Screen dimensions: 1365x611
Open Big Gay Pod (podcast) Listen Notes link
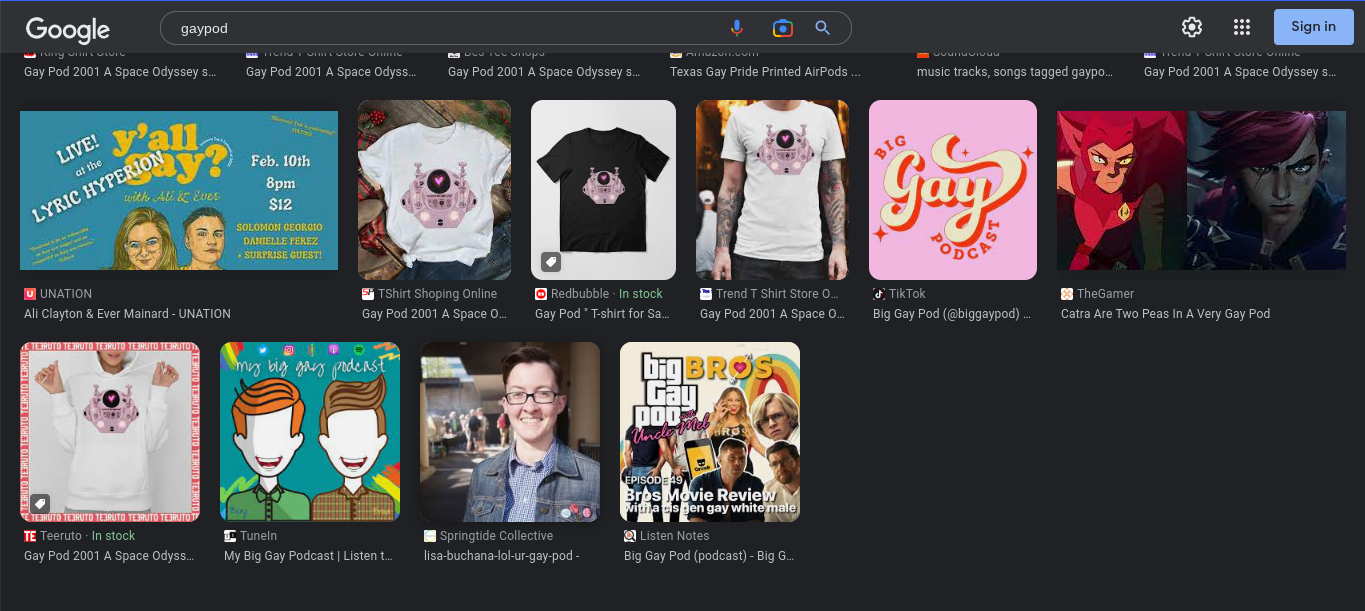[709, 556]
